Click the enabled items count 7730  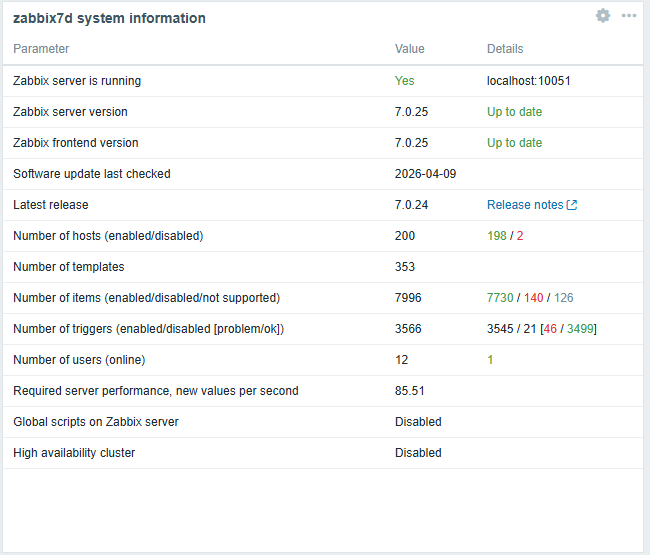pyautogui.click(x=500, y=298)
